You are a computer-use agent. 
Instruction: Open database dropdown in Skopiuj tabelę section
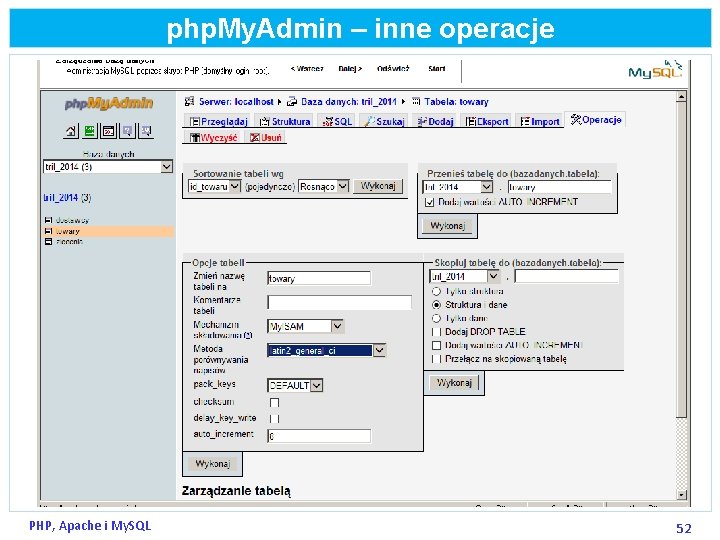point(464,276)
